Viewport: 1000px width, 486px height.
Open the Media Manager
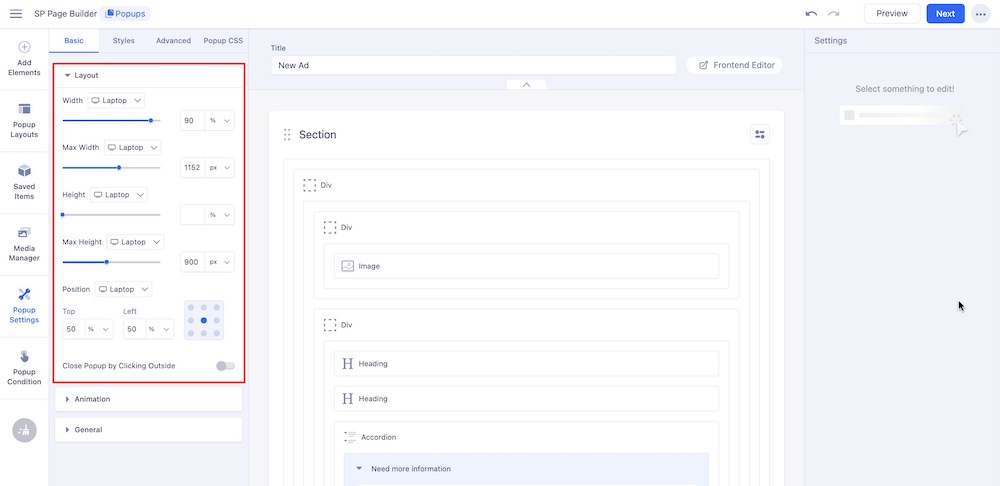[x=24, y=244]
